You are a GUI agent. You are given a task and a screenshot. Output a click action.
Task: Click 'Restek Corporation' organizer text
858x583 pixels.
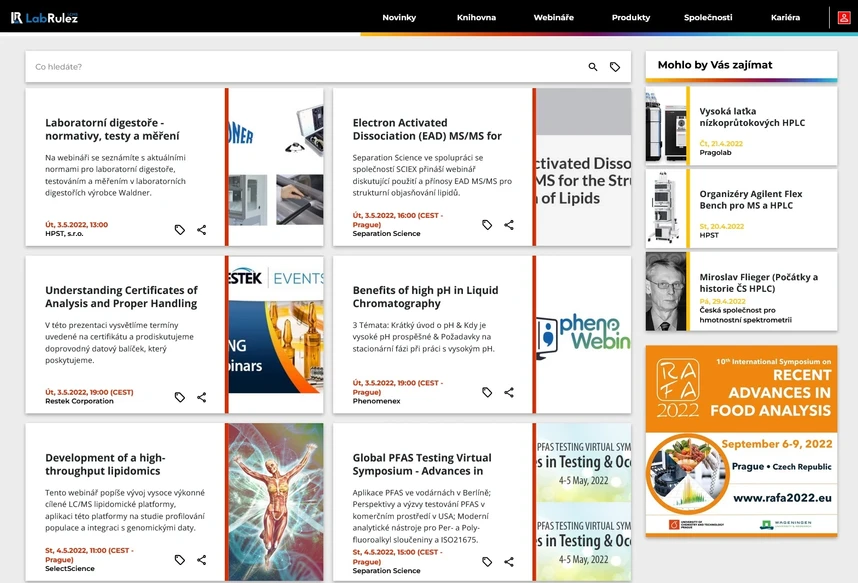coord(79,401)
